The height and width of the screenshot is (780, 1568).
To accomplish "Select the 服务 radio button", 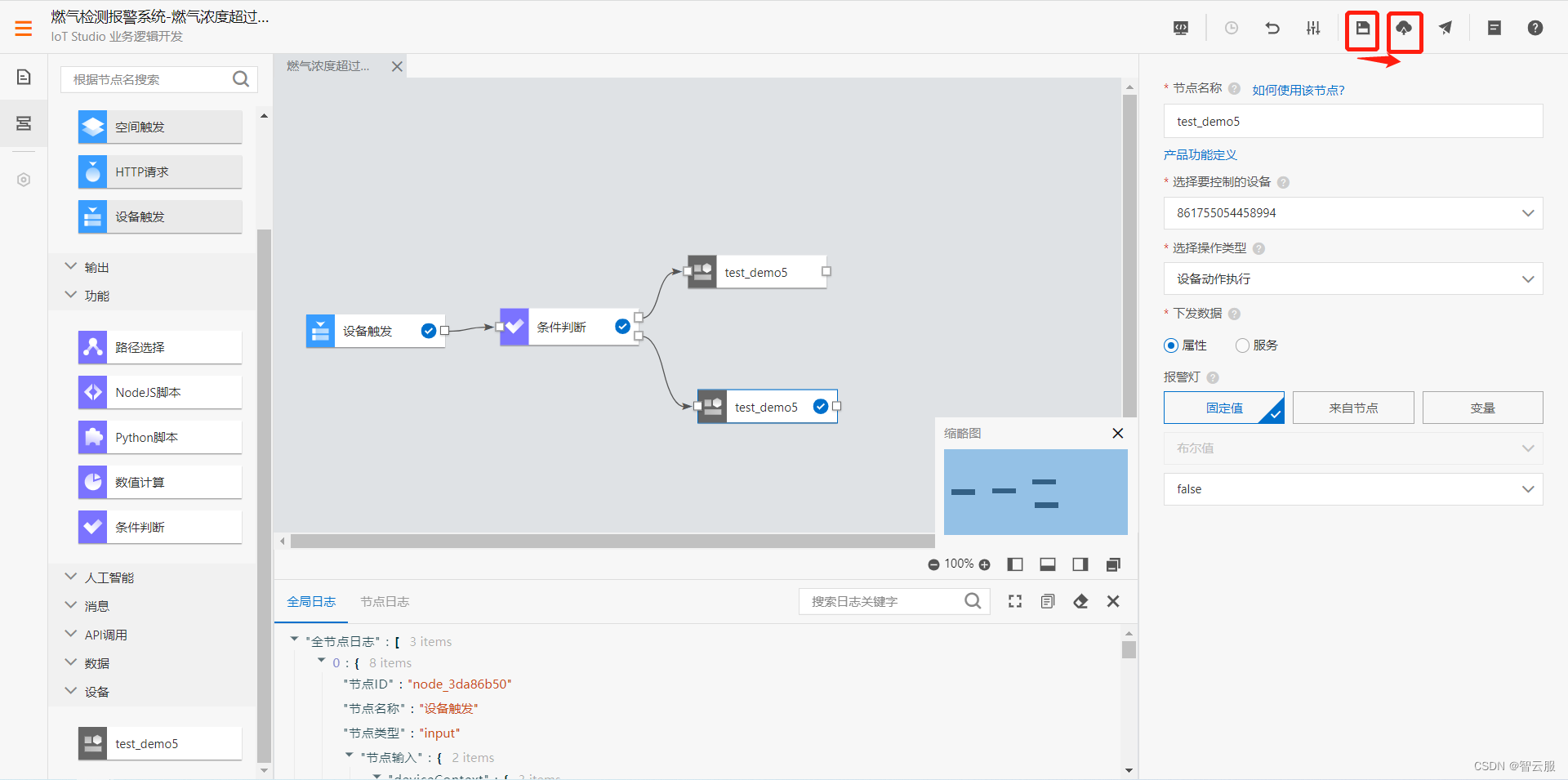I will pyautogui.click(x=1242, y=345).
